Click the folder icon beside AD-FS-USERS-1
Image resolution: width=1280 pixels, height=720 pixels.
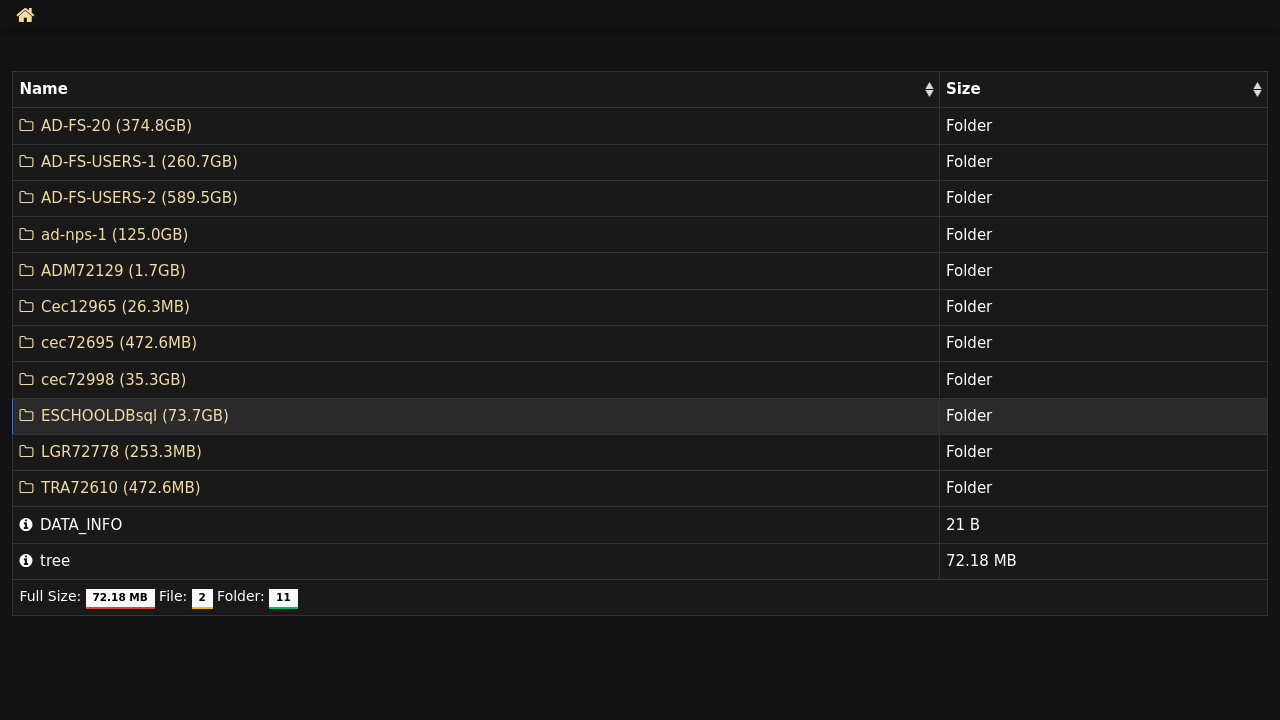pyautogui.click(x=27, y=162)
